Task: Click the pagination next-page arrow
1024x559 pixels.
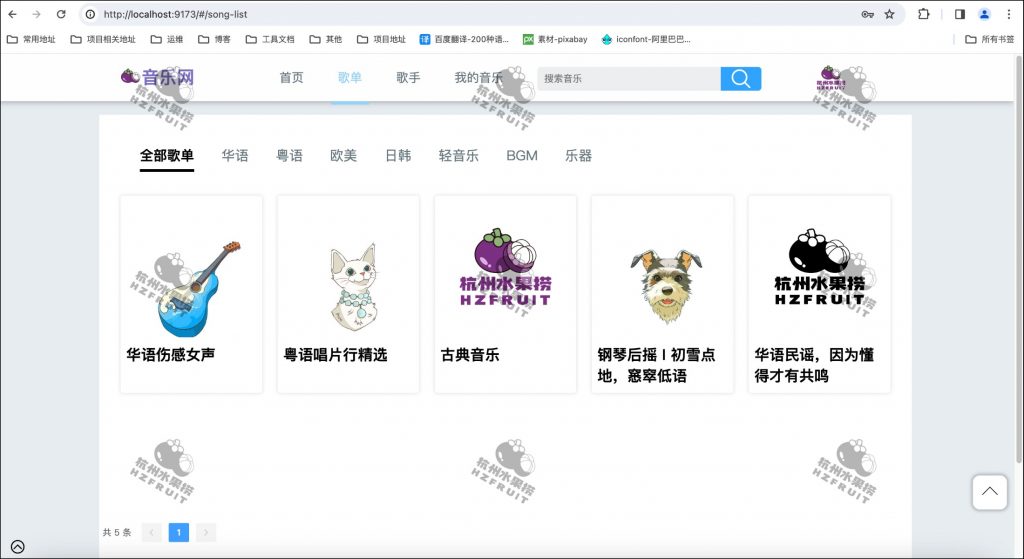Action: click(x=206, y=532)
